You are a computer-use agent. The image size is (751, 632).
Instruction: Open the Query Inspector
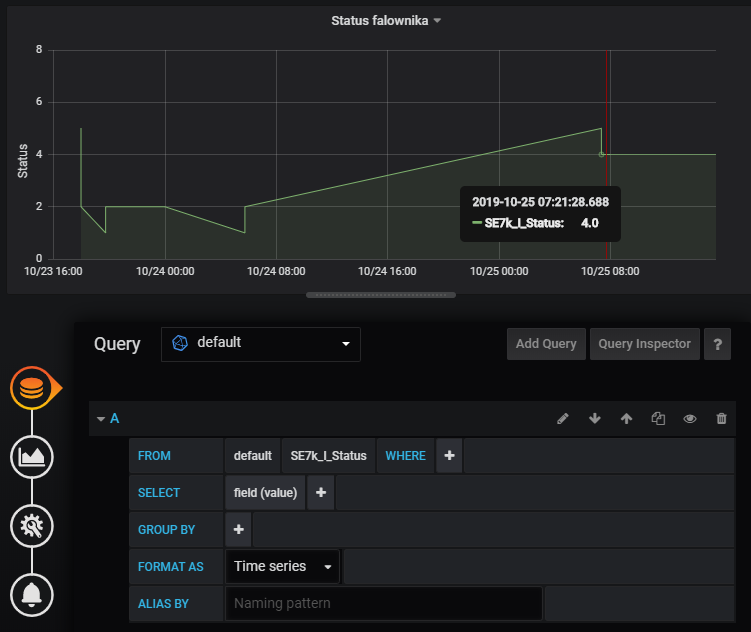[645, 344]
